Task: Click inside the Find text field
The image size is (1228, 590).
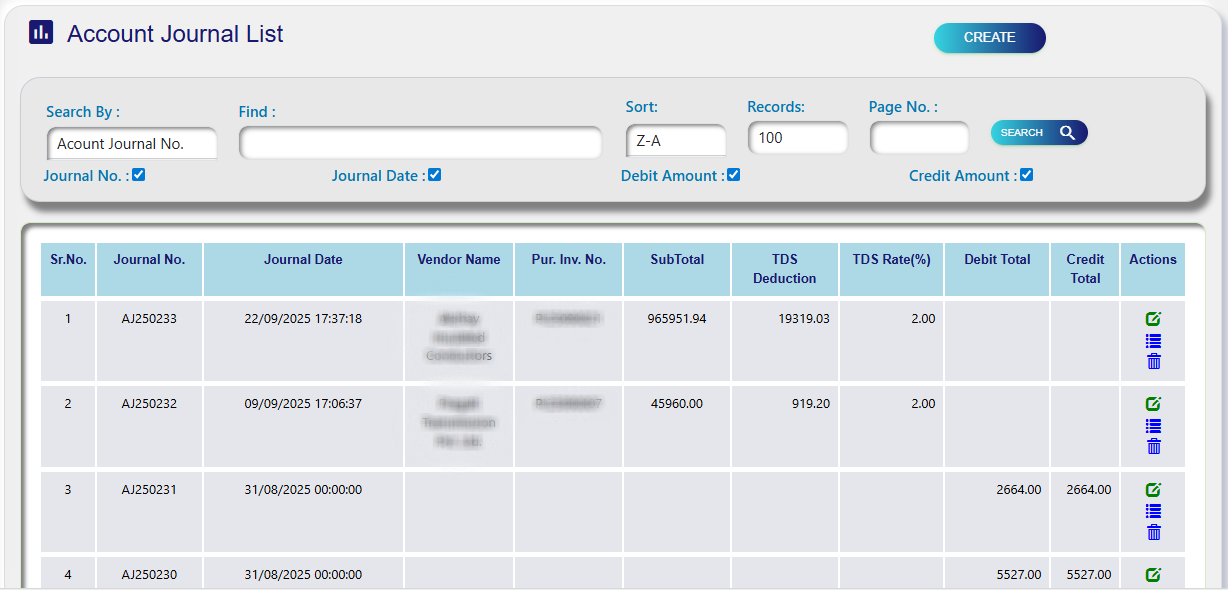Action: [x=420, y=143]
